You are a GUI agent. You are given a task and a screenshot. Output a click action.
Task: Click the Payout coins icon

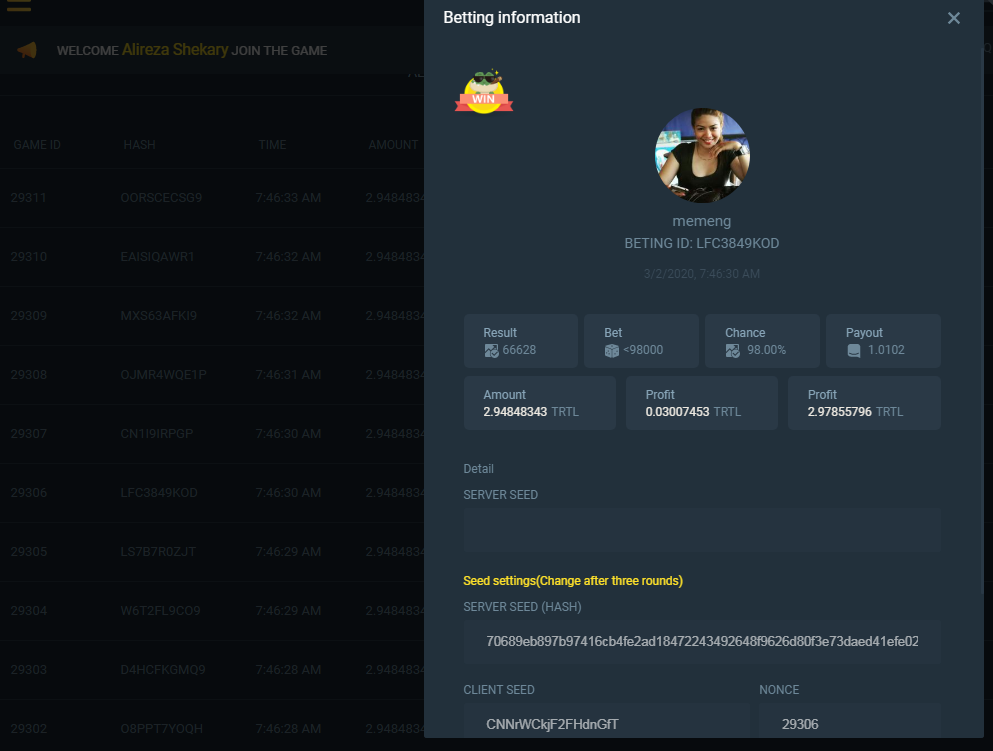[x=854, y=351]
